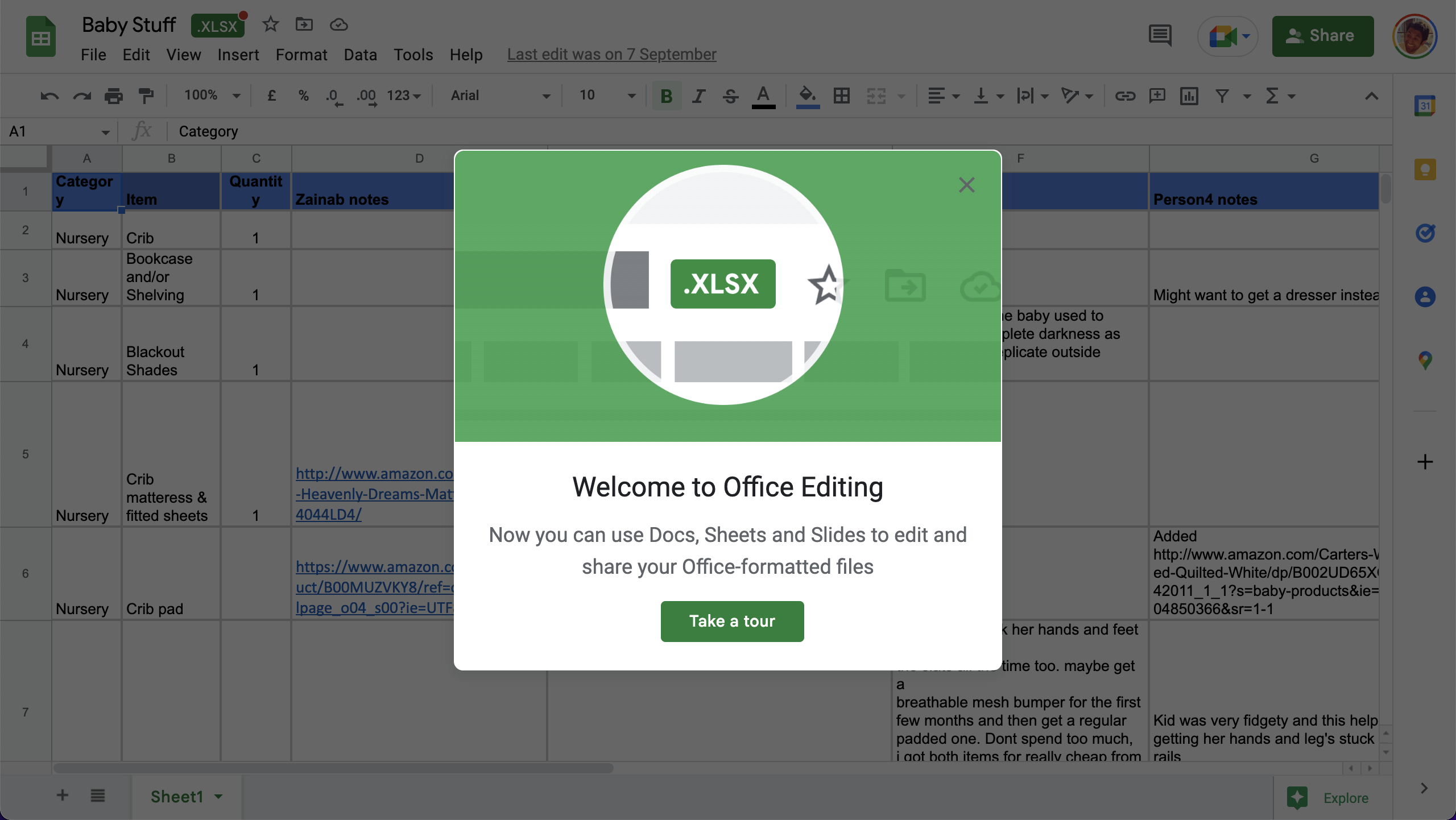Open text wrapping dropdown
This screenshot has height=820, width=1456.
click(x=1032, y=96)
